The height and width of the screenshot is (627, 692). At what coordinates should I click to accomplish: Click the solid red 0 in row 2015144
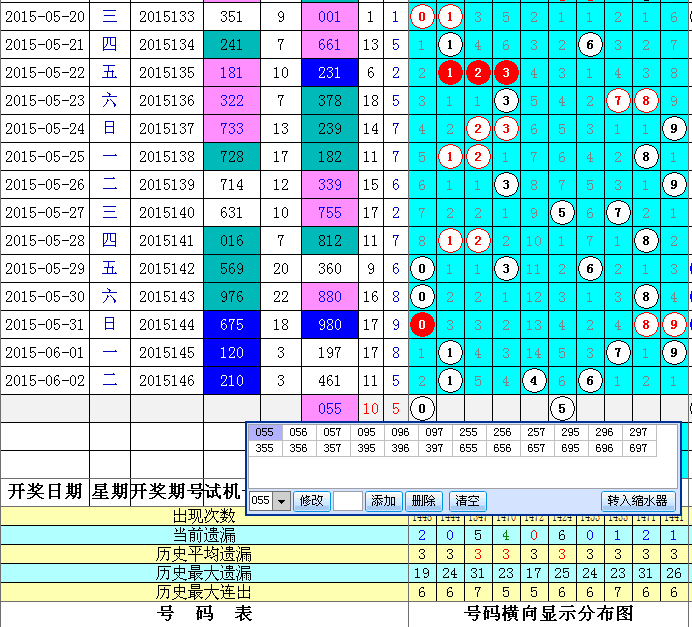423,324
